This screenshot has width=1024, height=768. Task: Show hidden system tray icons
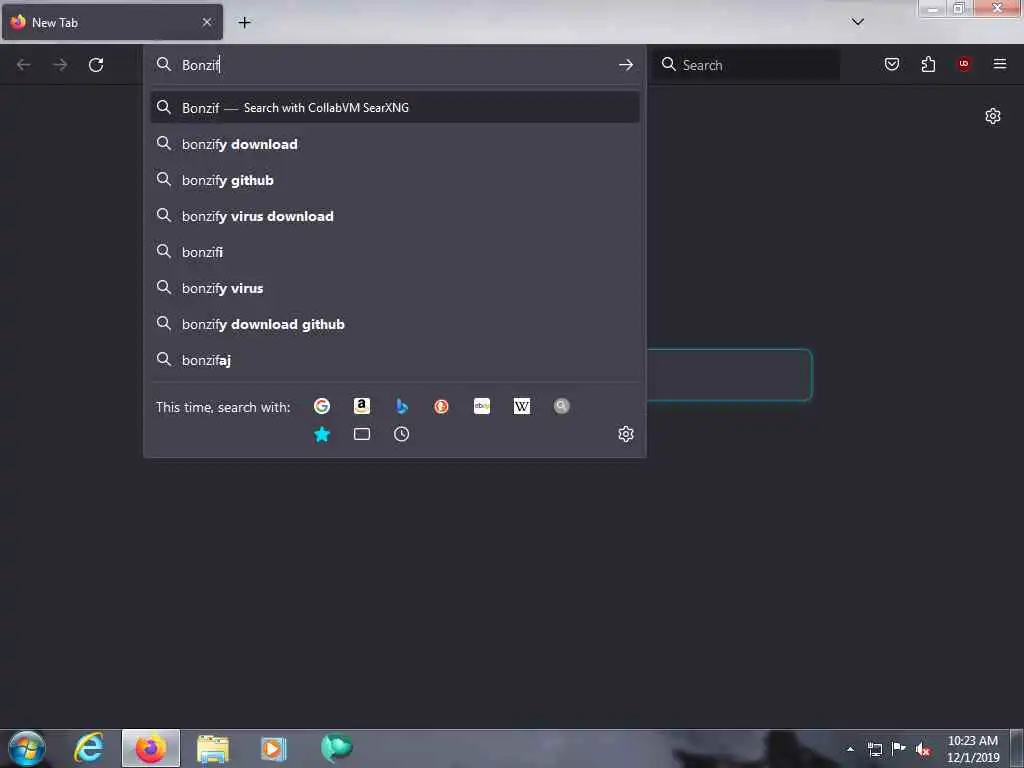tap(850, 749)
